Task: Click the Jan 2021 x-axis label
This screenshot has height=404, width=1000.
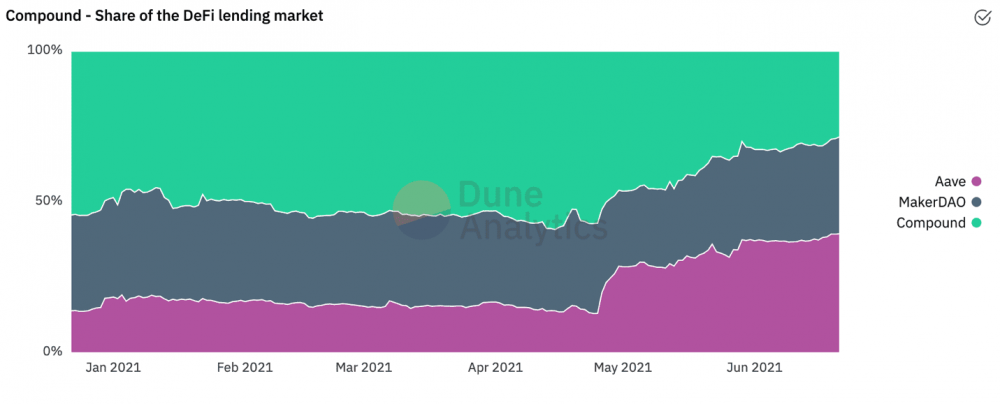Action: [x=113, y=368]
